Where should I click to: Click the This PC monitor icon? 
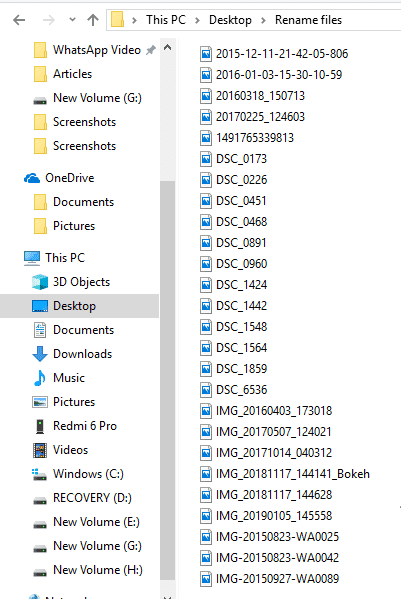[x=32, y=258]
